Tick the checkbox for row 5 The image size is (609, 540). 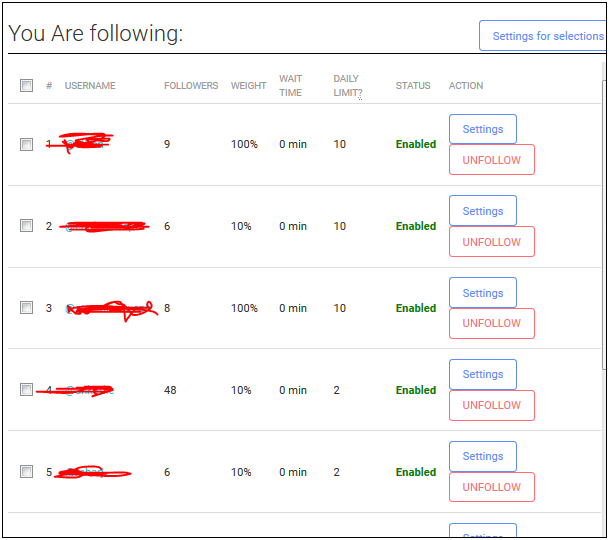click(26, 472)
